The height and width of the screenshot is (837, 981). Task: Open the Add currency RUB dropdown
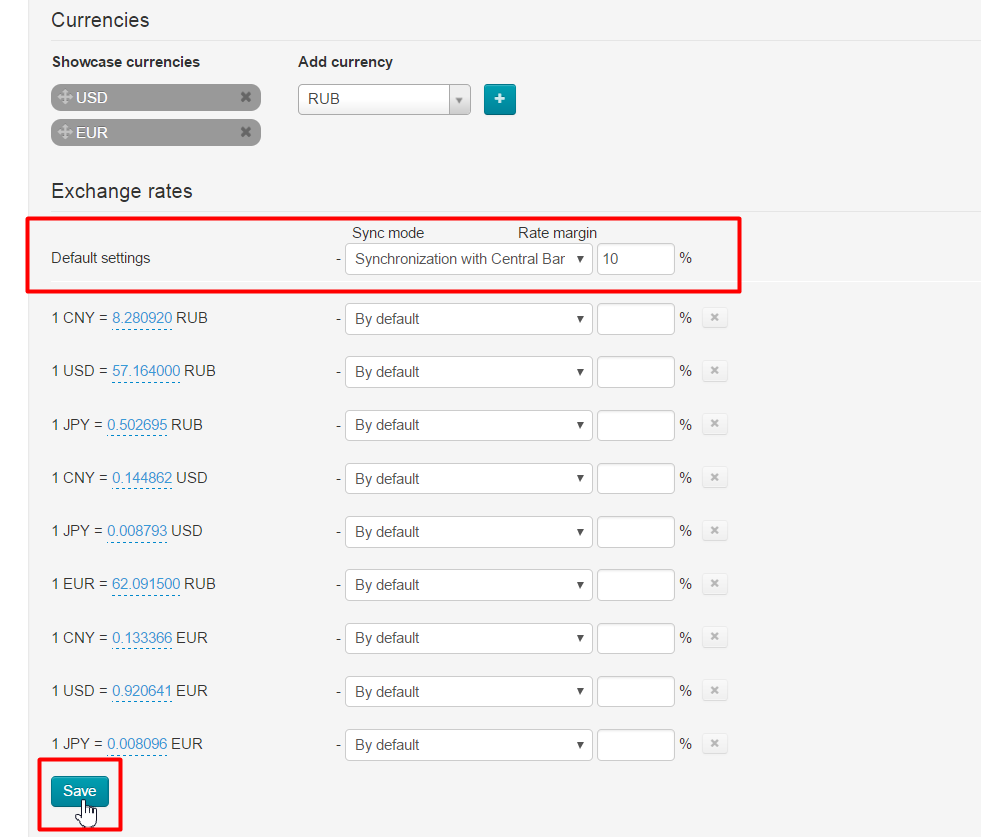[x=384, y=99]
